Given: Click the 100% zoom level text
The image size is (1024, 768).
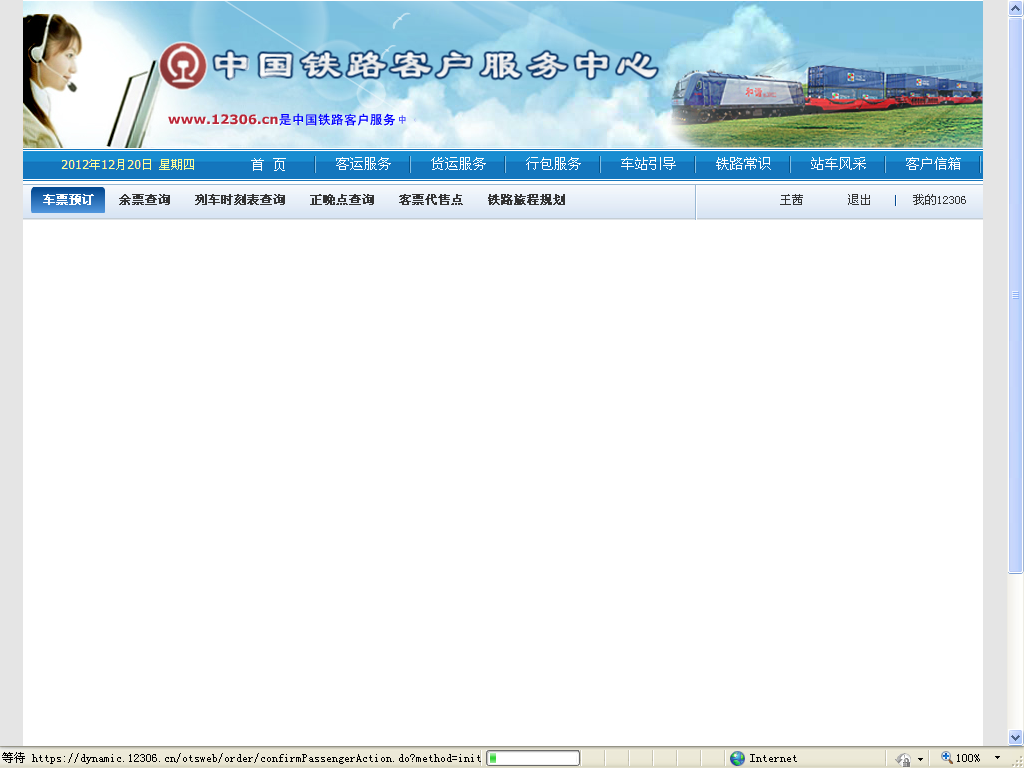Looking at the screenshot, I should pos(968,758).
